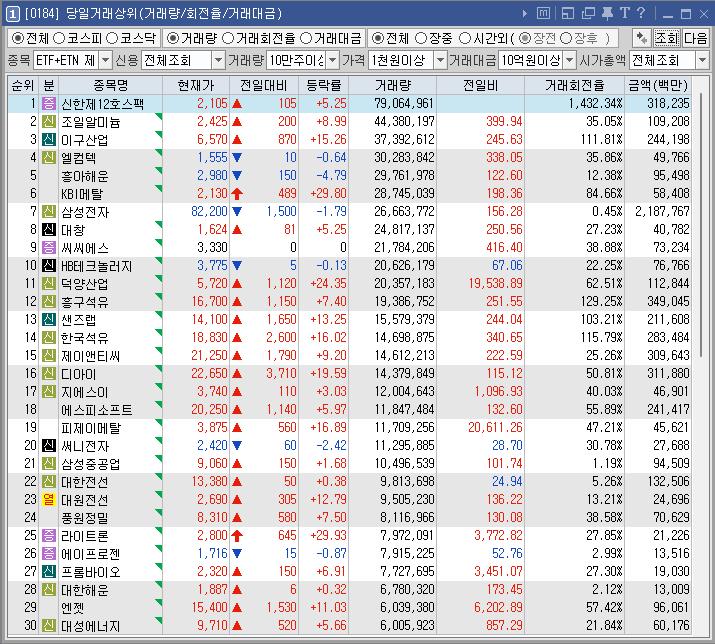Click the 조회 search button

(x=667, y=38)
